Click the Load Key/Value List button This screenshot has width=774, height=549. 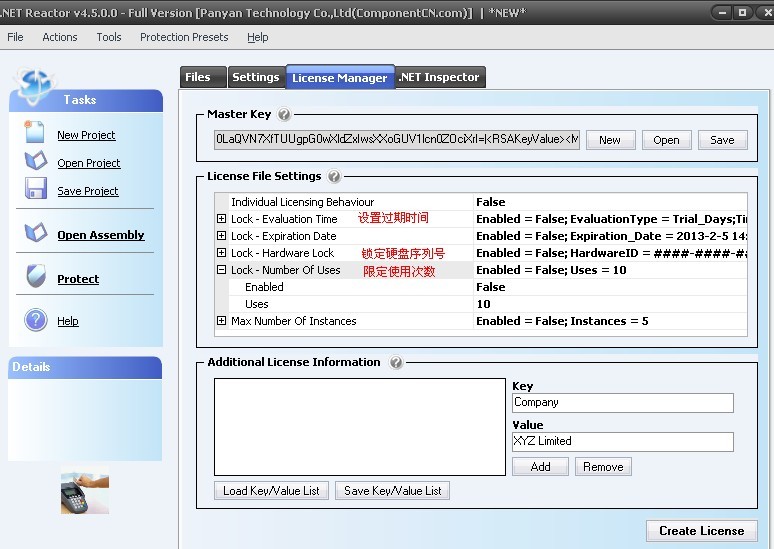pos(271,491)
